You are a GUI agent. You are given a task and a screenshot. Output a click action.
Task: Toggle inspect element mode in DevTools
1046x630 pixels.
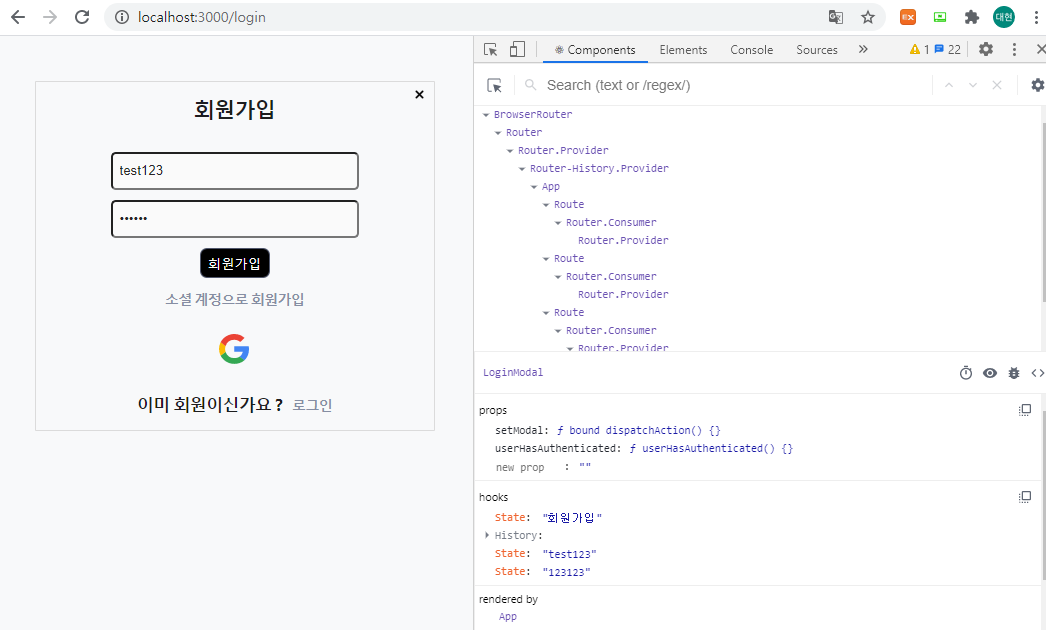pos(488,48)
